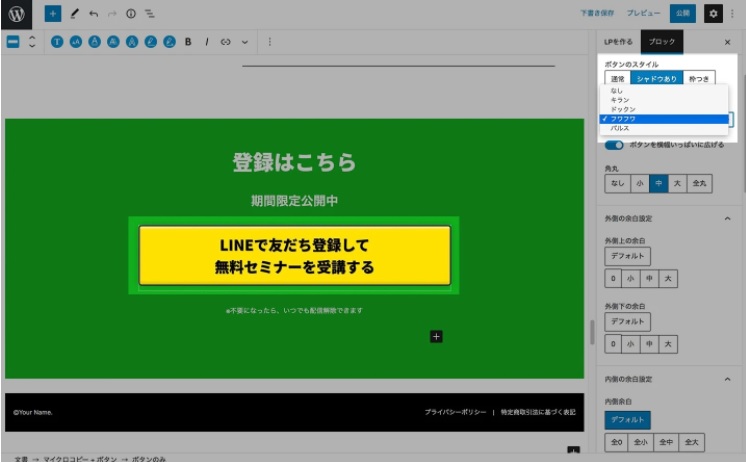This screenshot has width=746, height=462.
Task: Choose ドックン in the animation dropdown
Action: tap(664, 109)
